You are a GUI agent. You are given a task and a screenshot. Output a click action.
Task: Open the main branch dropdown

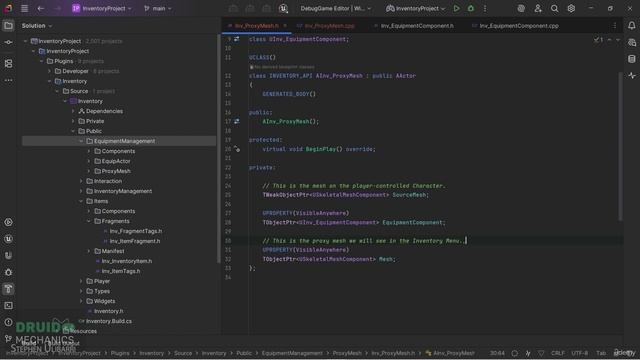pyautogui.click(x=158, y=8)
